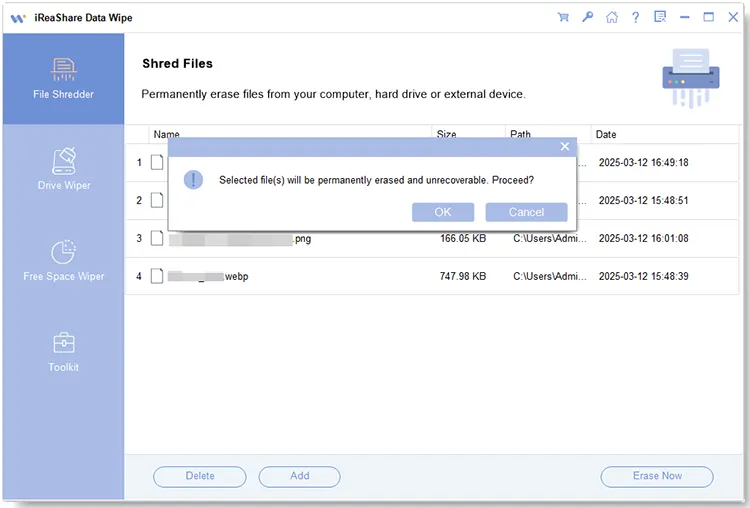The height and width of the screenshot is (508, 750).
Task: Click the iReaShare logo icon
Action: coord(18,18)
